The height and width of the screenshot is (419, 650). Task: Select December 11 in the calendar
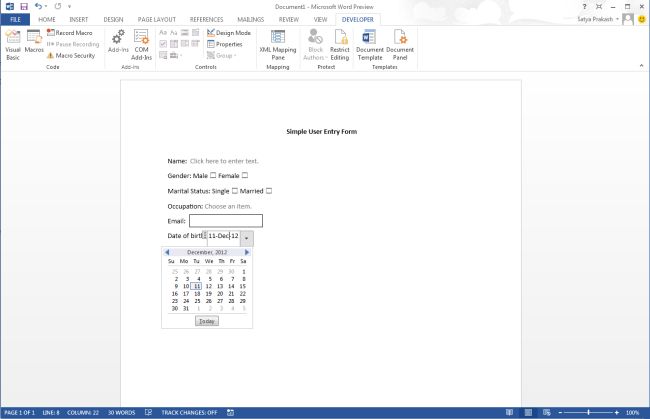point(197,286)
